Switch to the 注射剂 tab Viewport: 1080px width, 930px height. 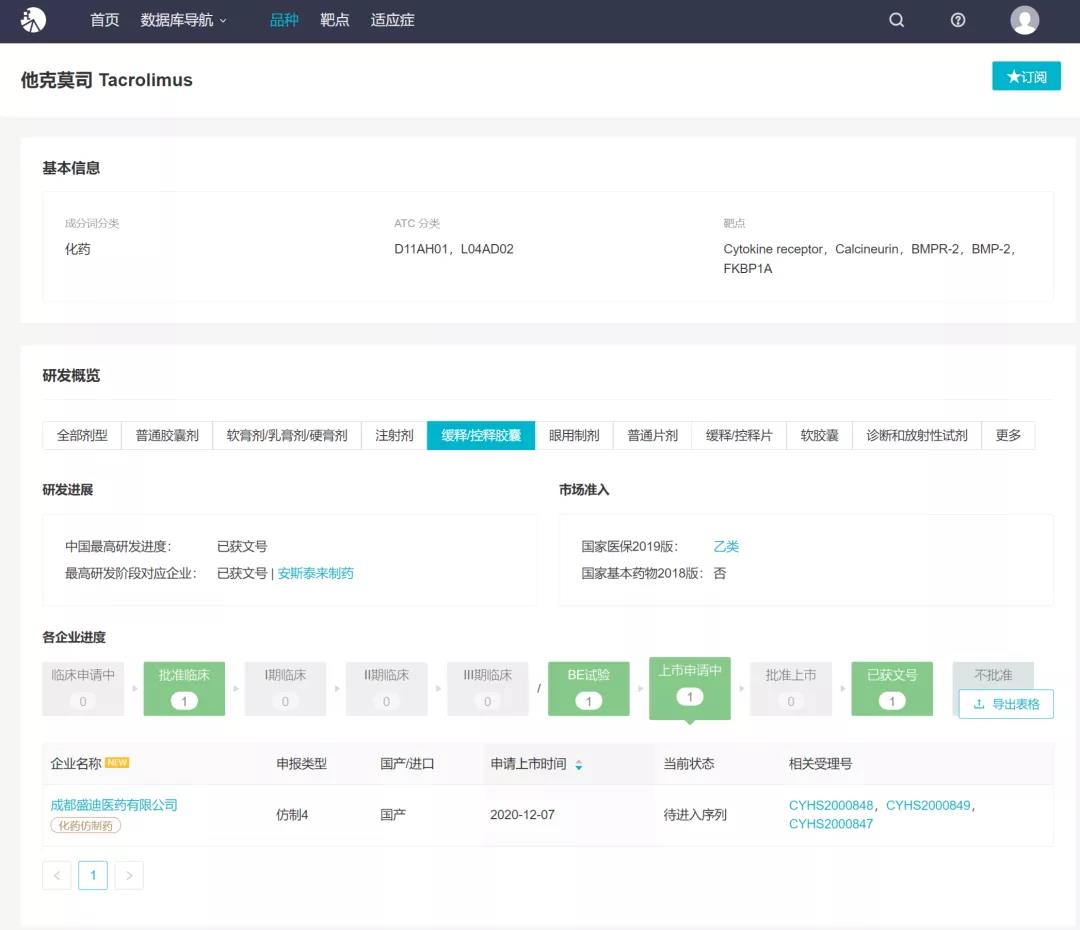coord(394,436)
